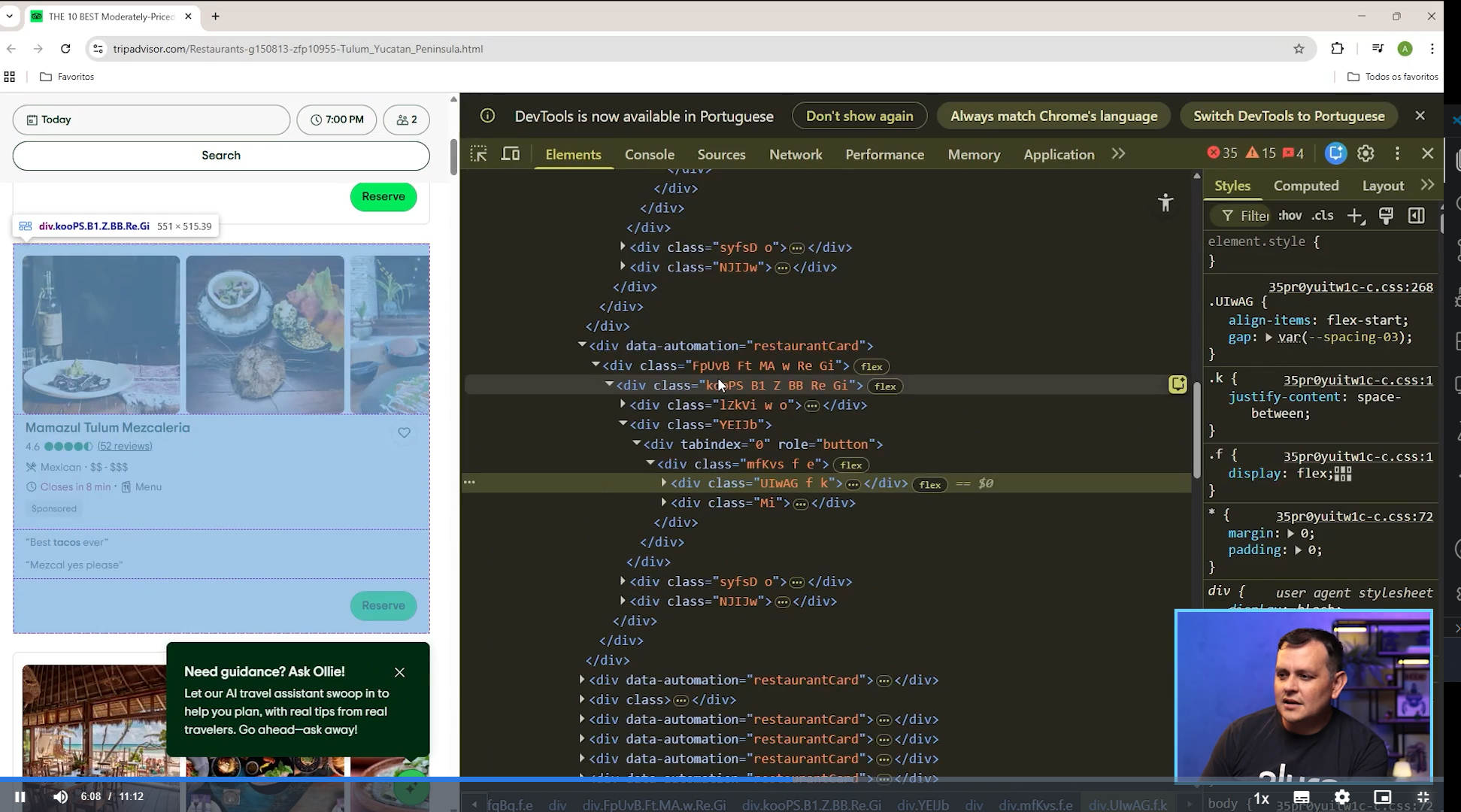Exit video fullscreen mode icon
The height and width of the screenshot is (812, 1461).
pos(1423,797)
